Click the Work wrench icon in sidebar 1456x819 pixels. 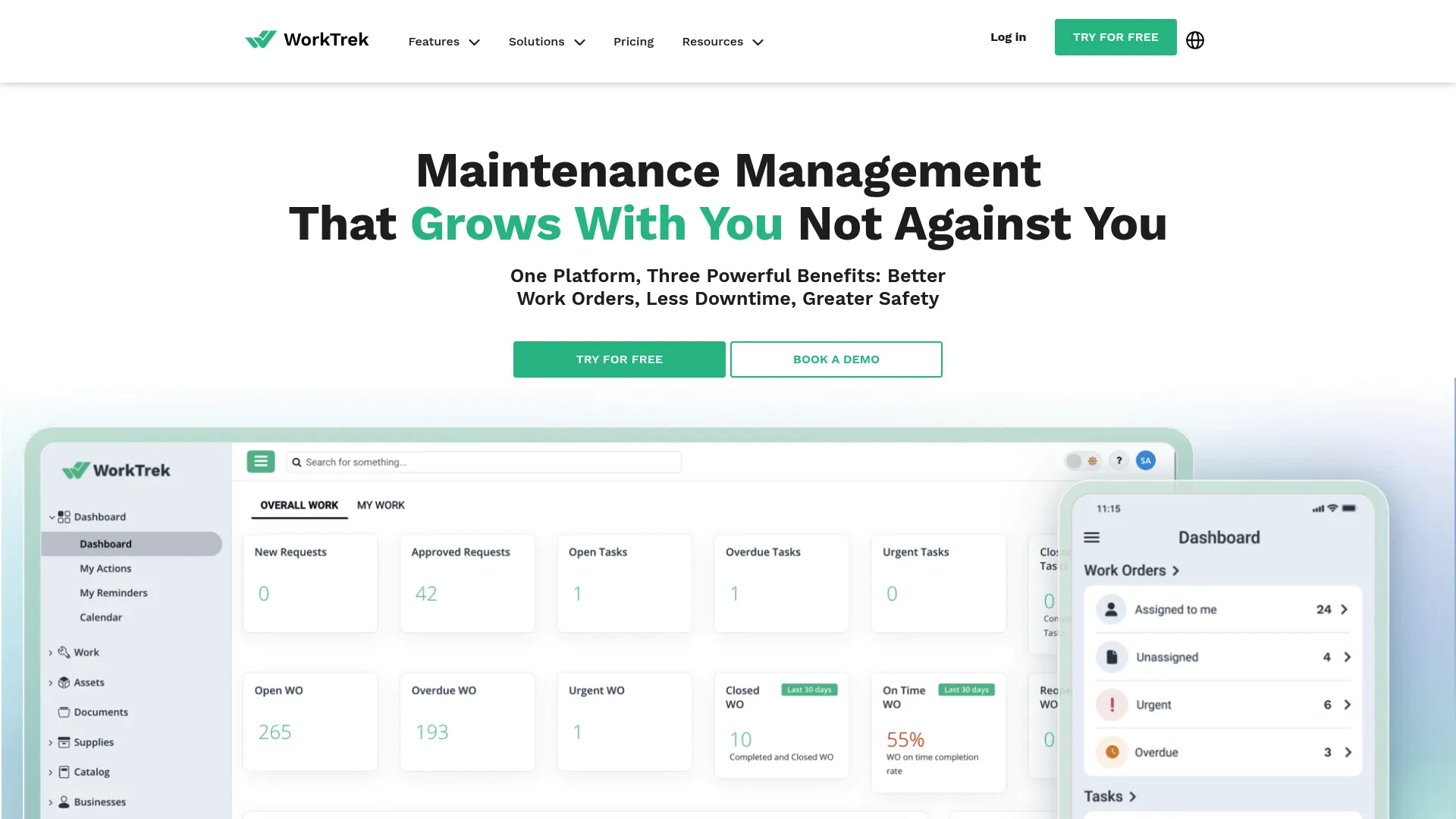[64, 652]
